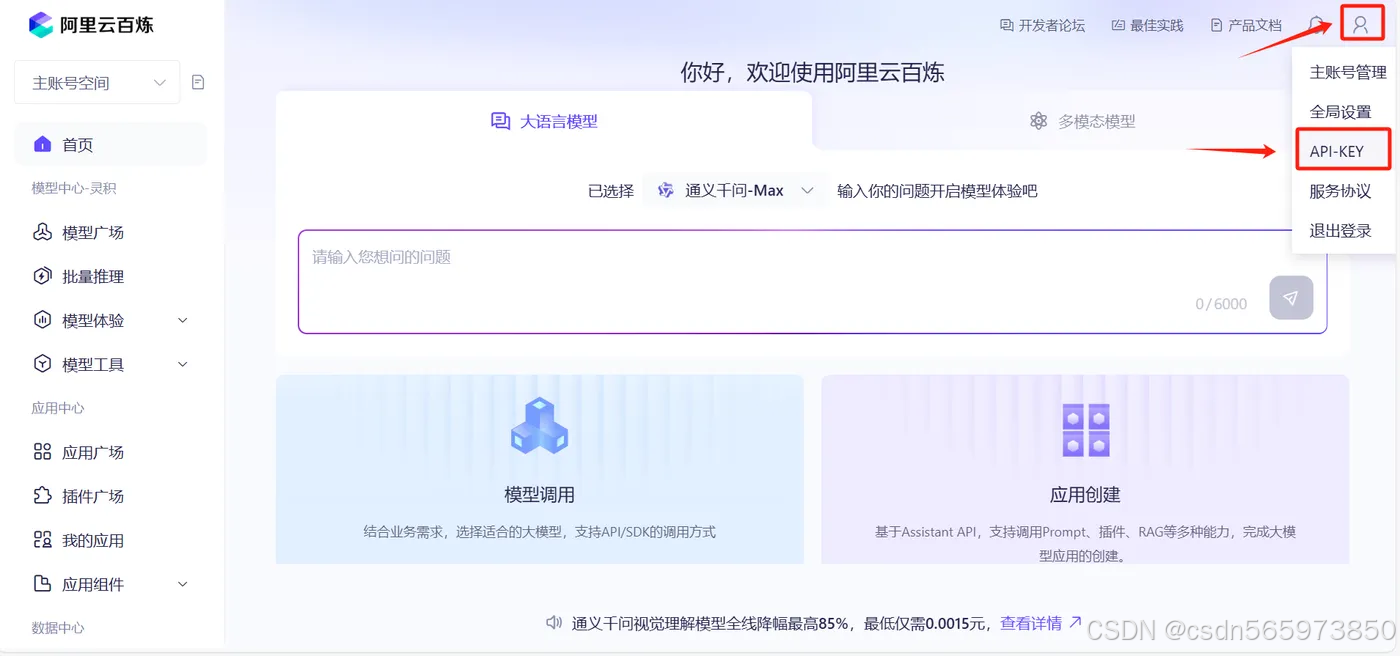Image resolution: width=1400 pixels, height=656 pixels.
Task: Click the document icon beside 主账号空间
Action: click(x=198, y=82)
